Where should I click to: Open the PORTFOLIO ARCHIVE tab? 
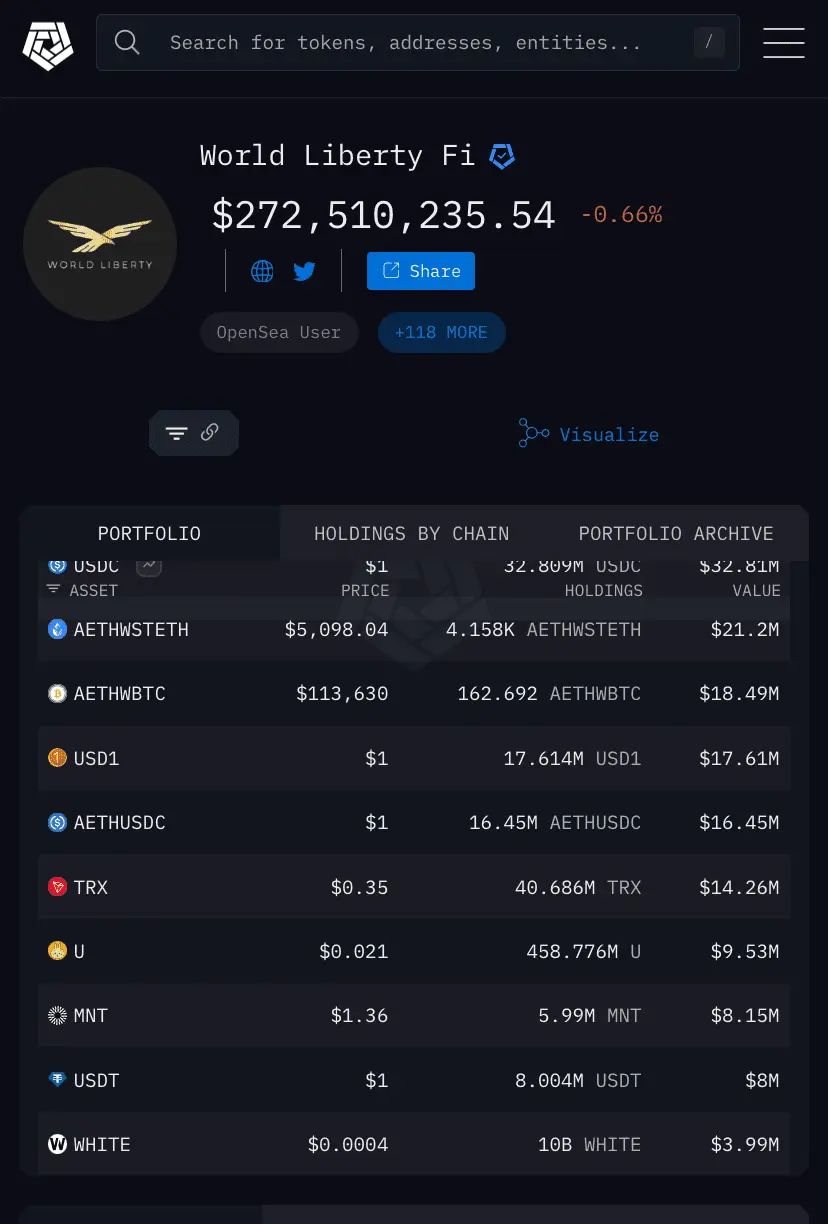(x=676, y=533)
